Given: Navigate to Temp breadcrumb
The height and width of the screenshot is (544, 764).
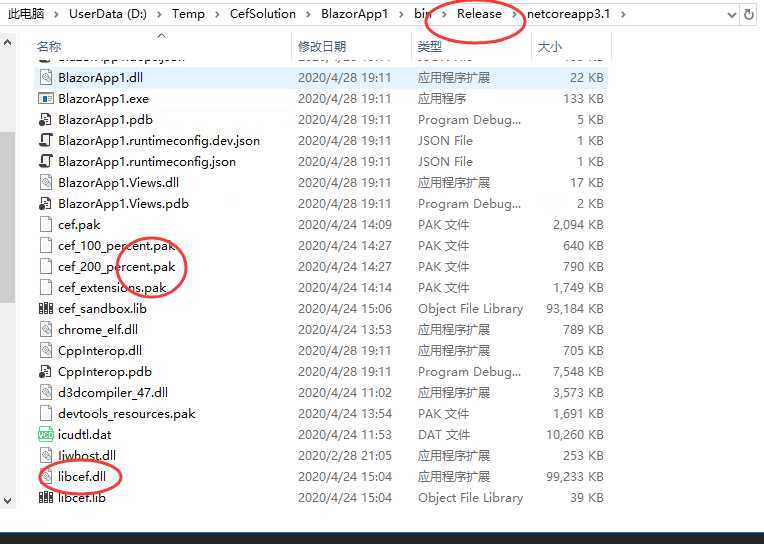Looking at the screenshot, I should pos(188,14).
